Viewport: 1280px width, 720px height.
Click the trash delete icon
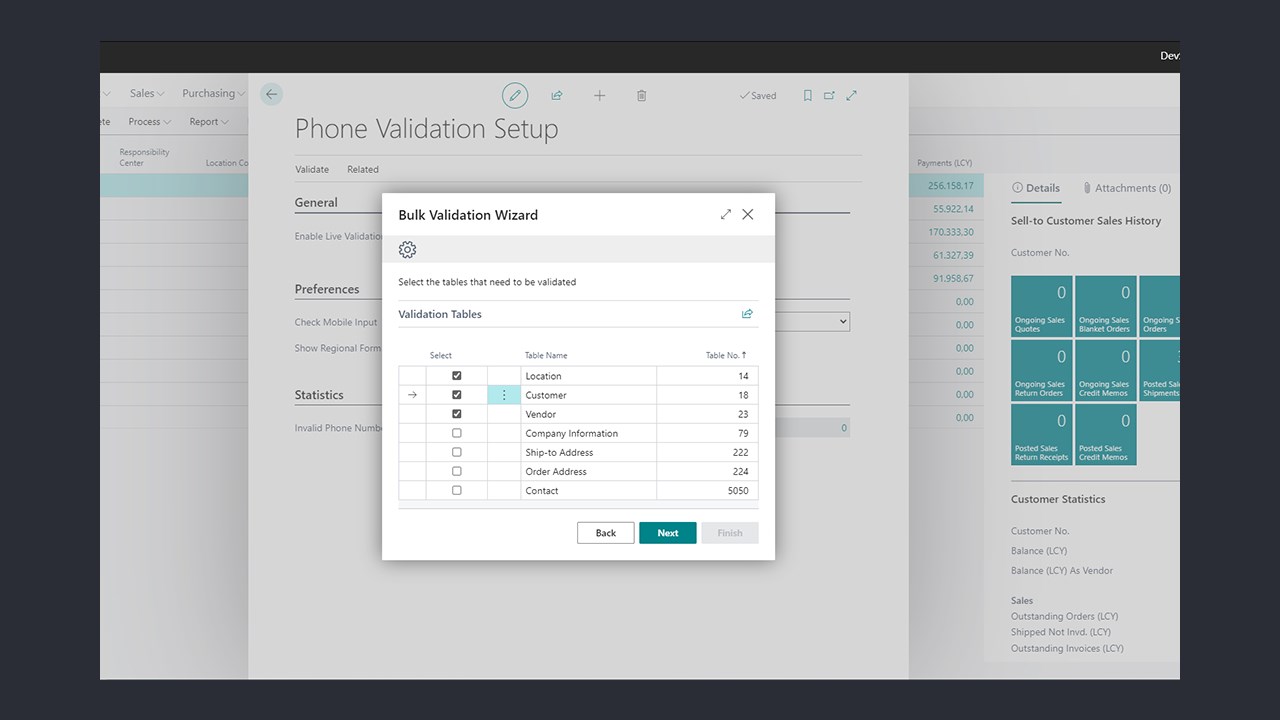pos(642,95)
